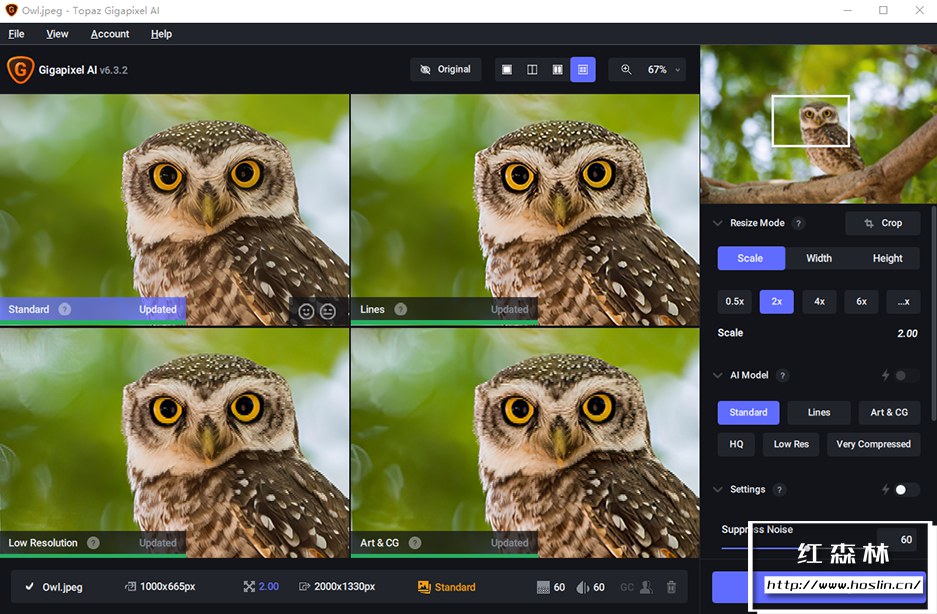Select Scale resize mode
This screenshot has width=937, height=614.
click(751, 258)
